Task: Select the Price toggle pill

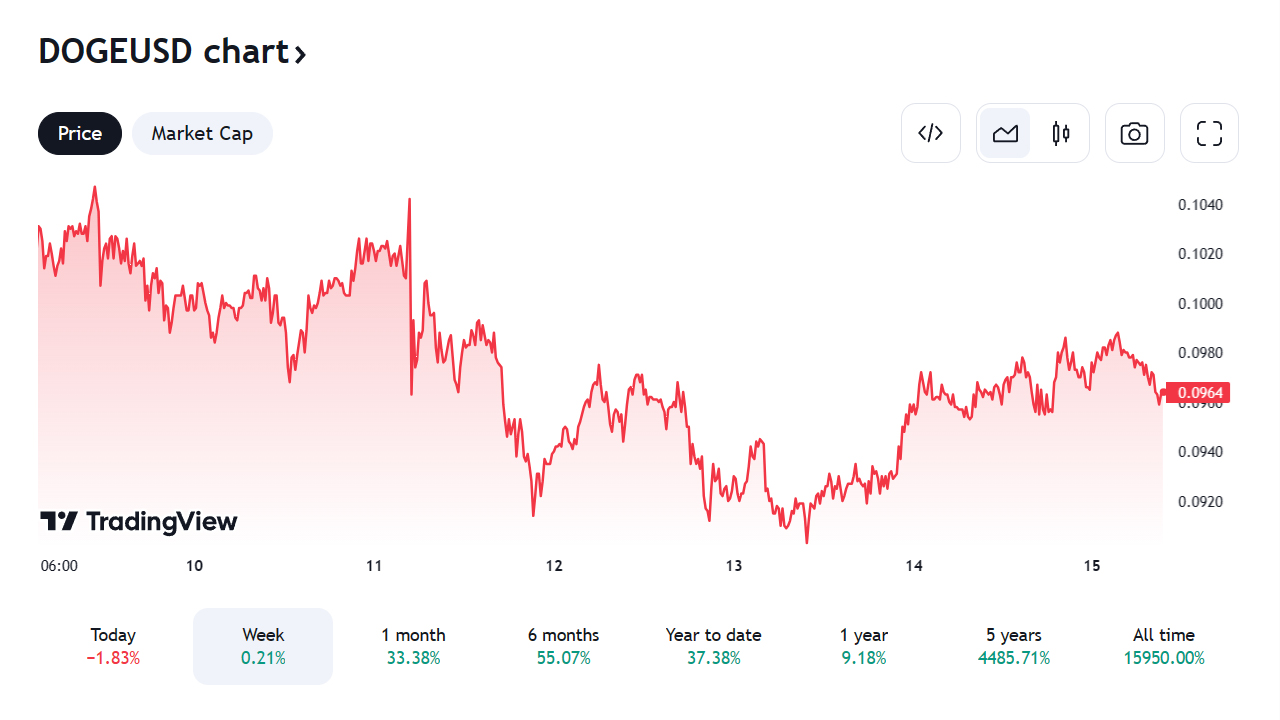Action: coord(80,133)
